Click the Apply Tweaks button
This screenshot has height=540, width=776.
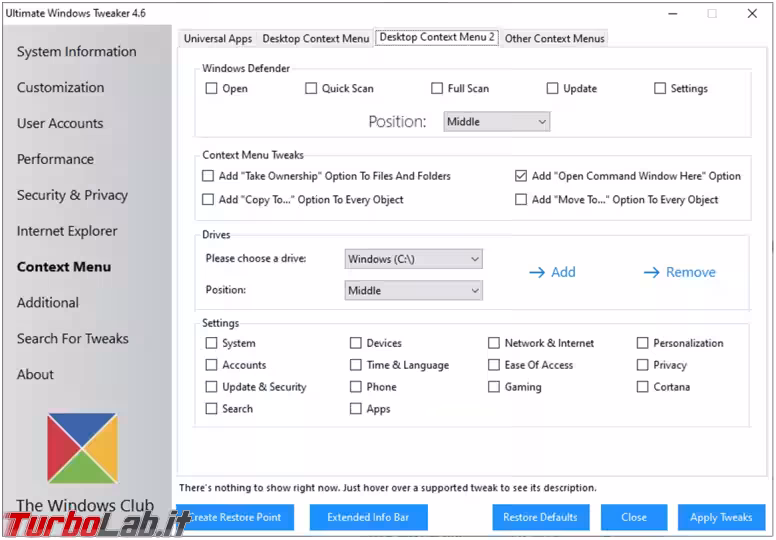click(721, 517)
